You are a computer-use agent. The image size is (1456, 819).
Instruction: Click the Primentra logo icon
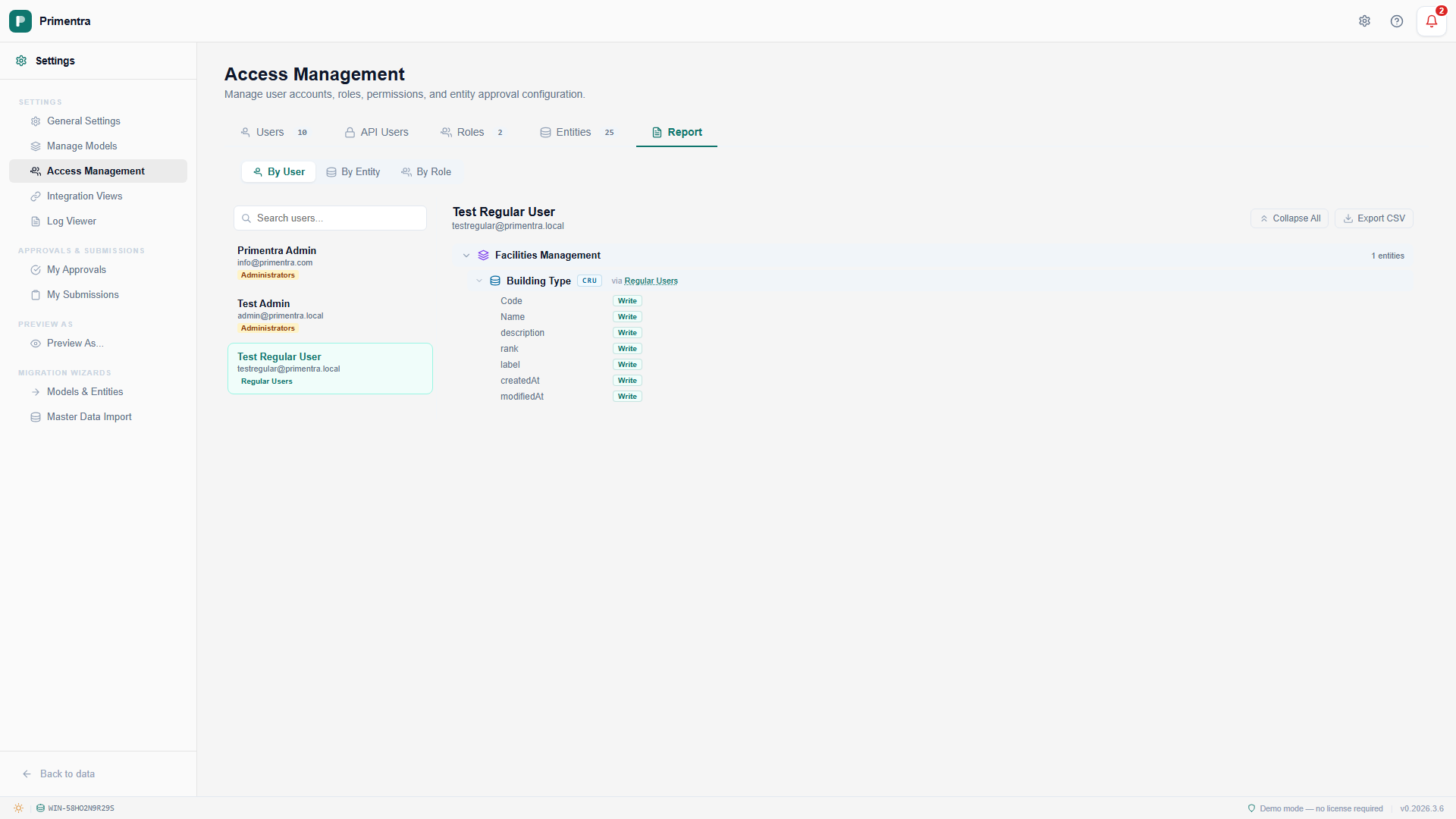click(20, 21)
